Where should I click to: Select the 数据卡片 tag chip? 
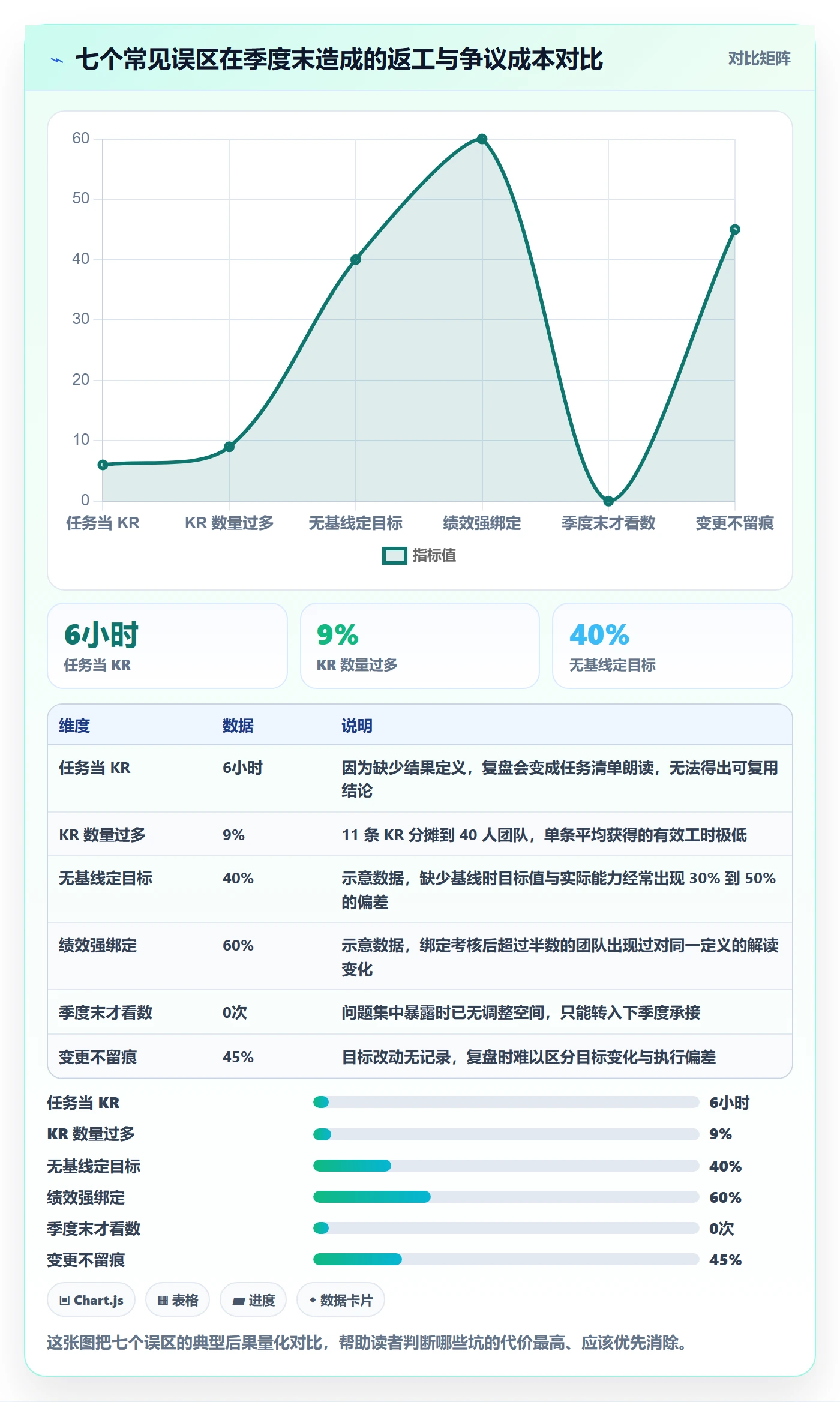(x=341, y=1300)
